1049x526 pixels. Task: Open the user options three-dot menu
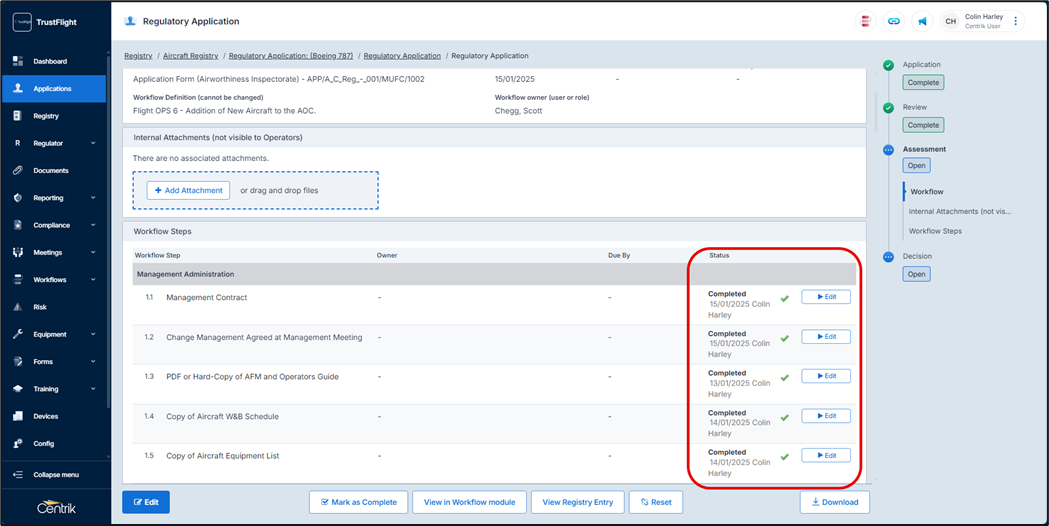tap(1016, 21)
